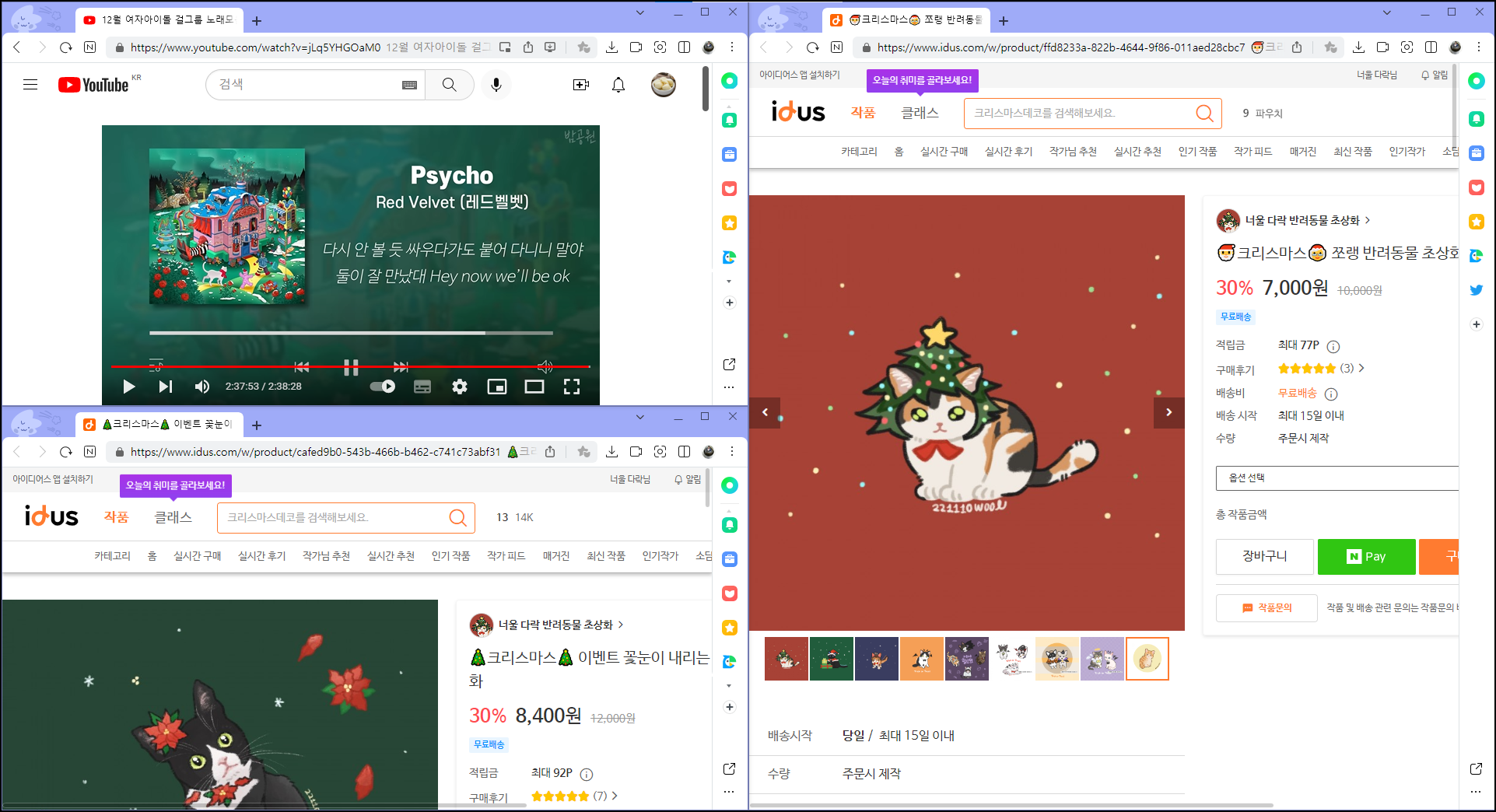Image resolution: width=1496 pixels, height=812 pixels.
Task: Open 인기 작품 in right idus window
Action: [1197, 152]
